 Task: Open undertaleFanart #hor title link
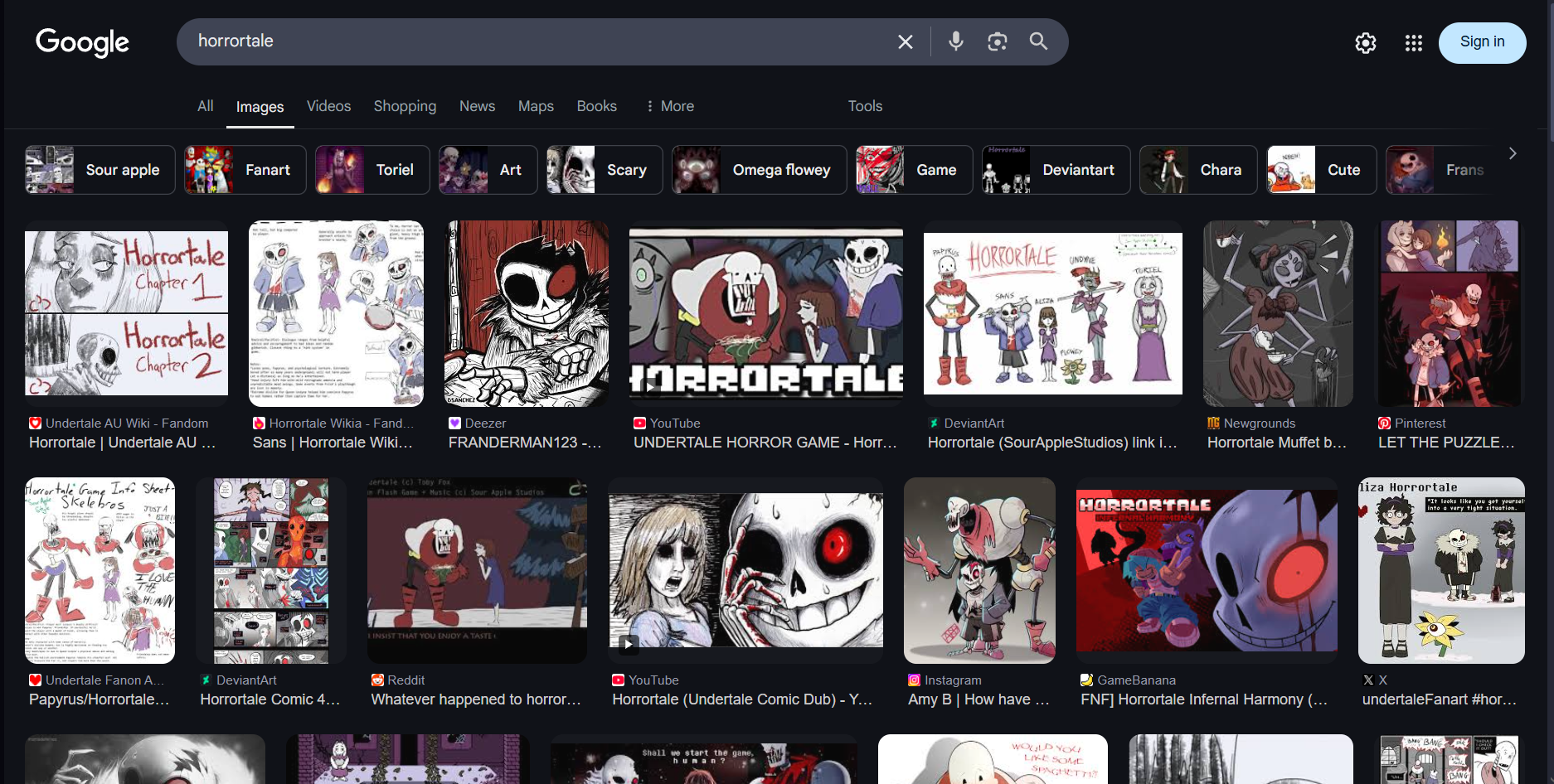(1440, 699)
